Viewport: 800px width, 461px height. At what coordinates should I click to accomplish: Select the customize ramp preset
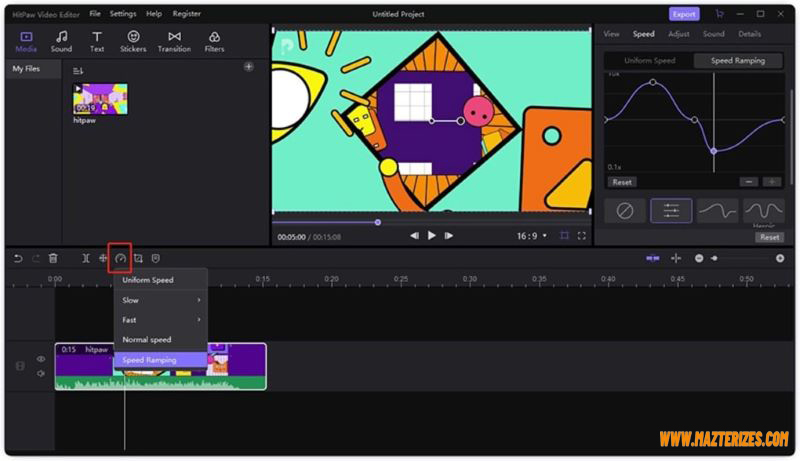coord(671,211)
